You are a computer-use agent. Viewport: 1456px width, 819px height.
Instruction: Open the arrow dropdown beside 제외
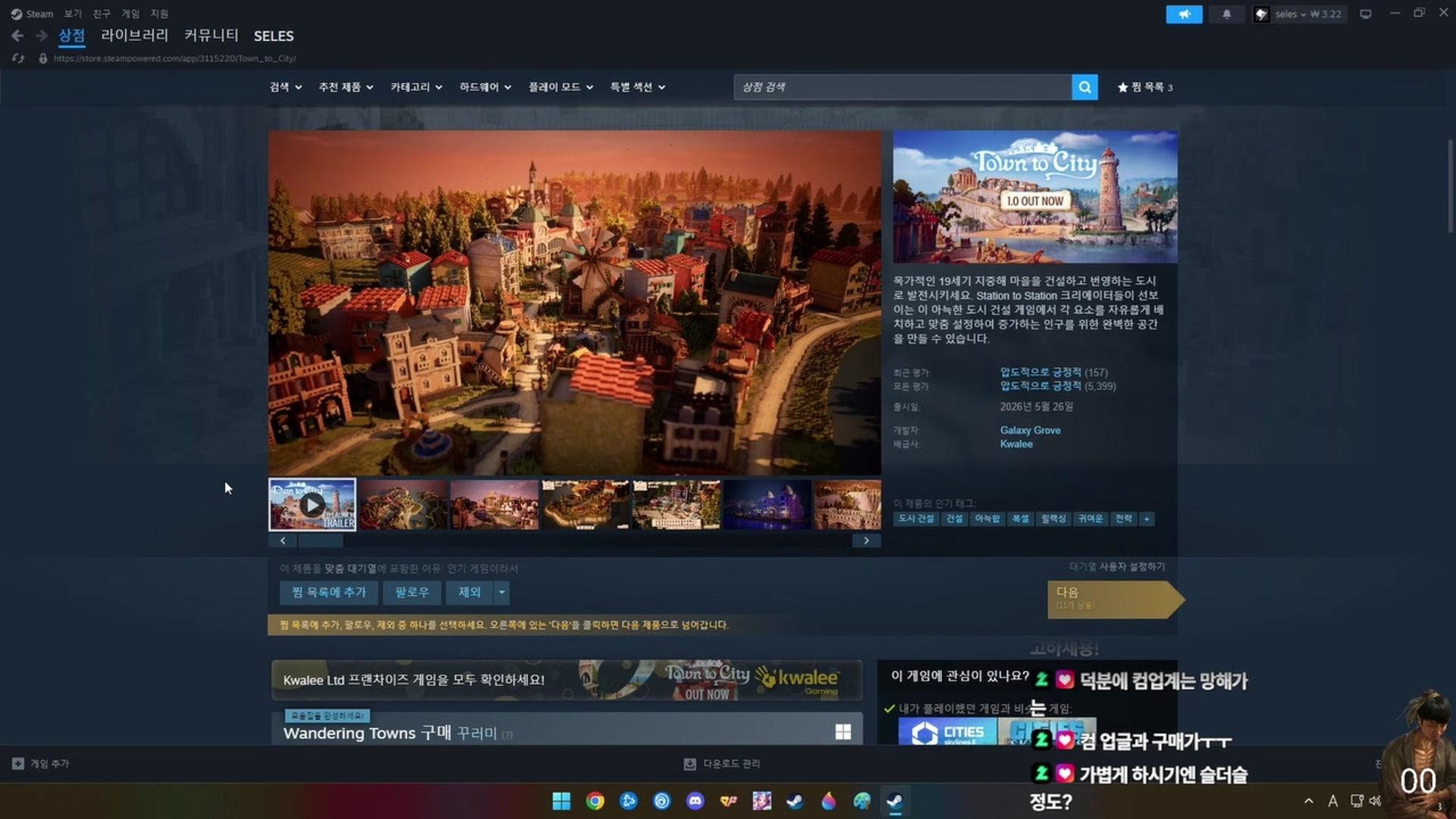[501, 592]
